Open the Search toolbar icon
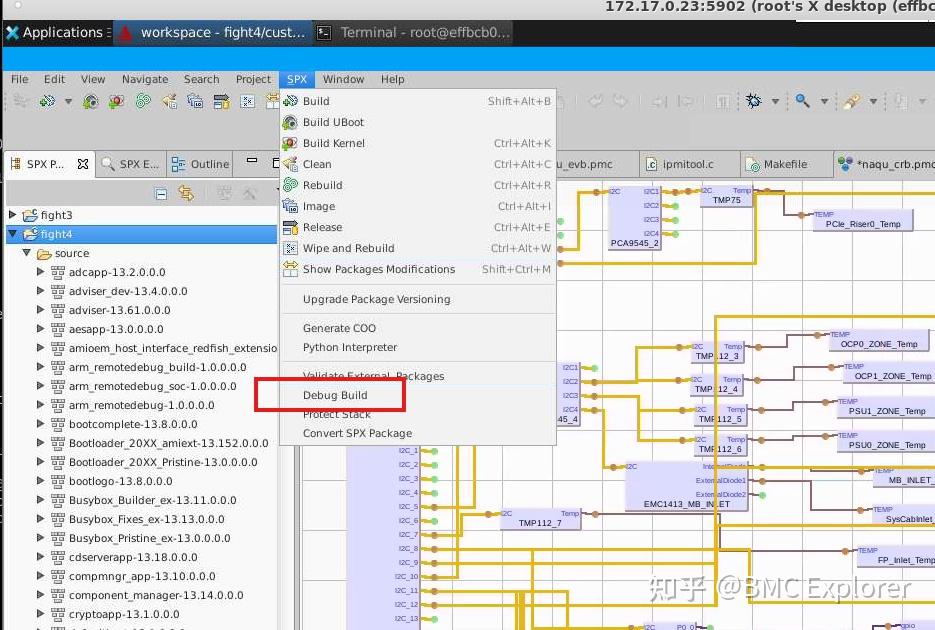935x630 pixels. click(x=801, y=103)
